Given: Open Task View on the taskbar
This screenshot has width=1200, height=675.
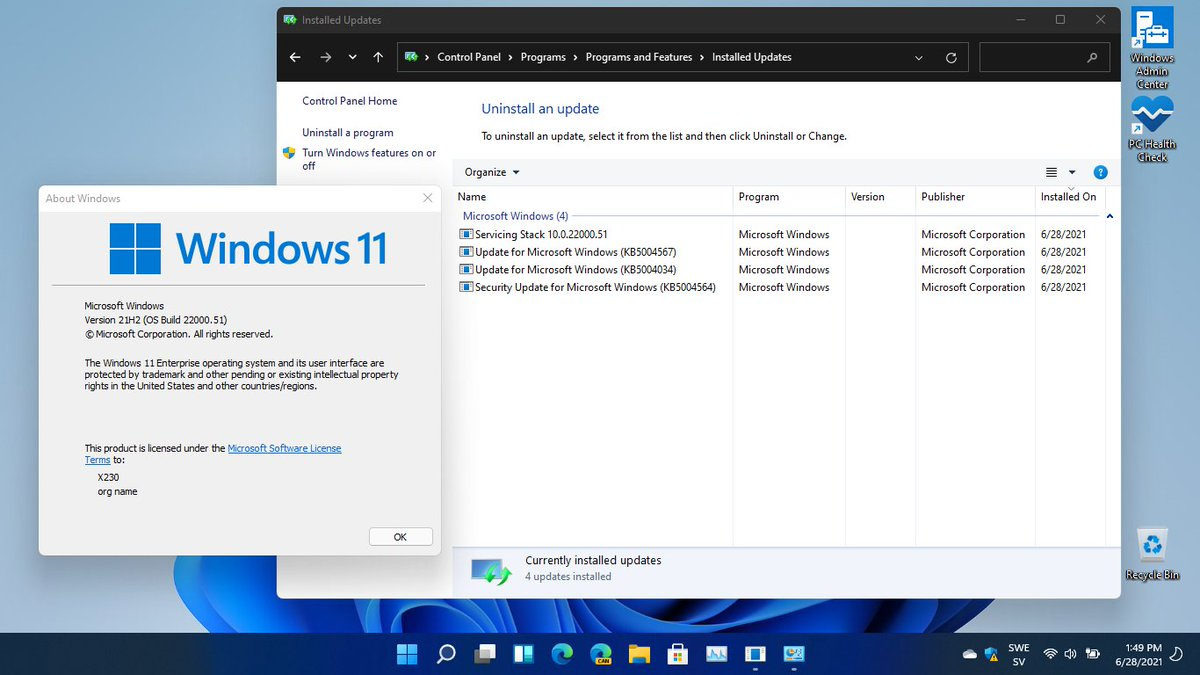Looking at the screenshot, I should (x=485, y=654).
